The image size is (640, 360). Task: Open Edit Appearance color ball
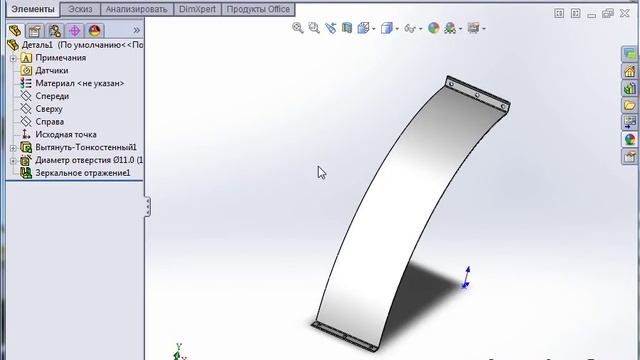[433, 28]
